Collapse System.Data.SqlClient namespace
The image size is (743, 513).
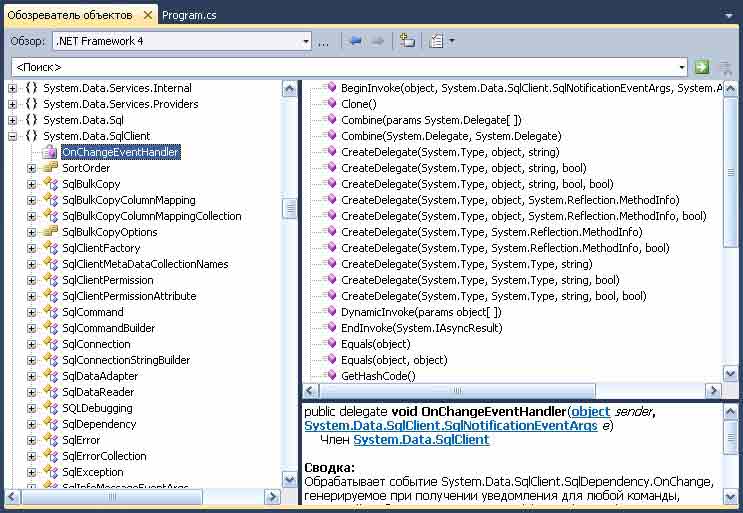pyautogui.click(x=13, y=136)
